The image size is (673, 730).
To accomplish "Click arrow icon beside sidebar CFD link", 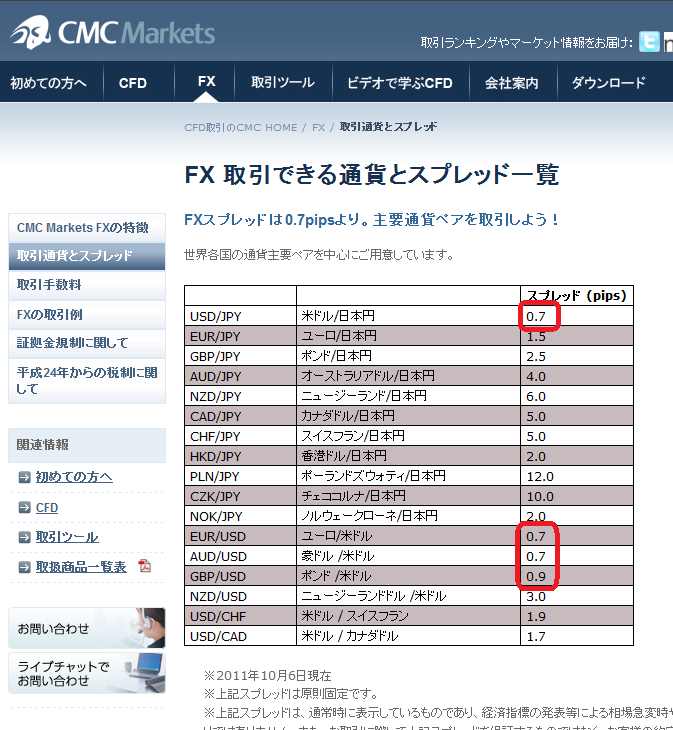I will (x=25, y=508).
